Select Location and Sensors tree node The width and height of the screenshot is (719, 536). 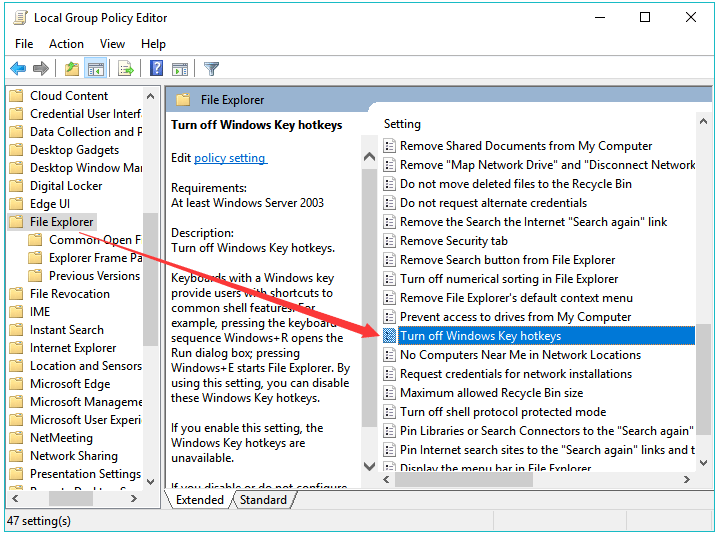86,366
